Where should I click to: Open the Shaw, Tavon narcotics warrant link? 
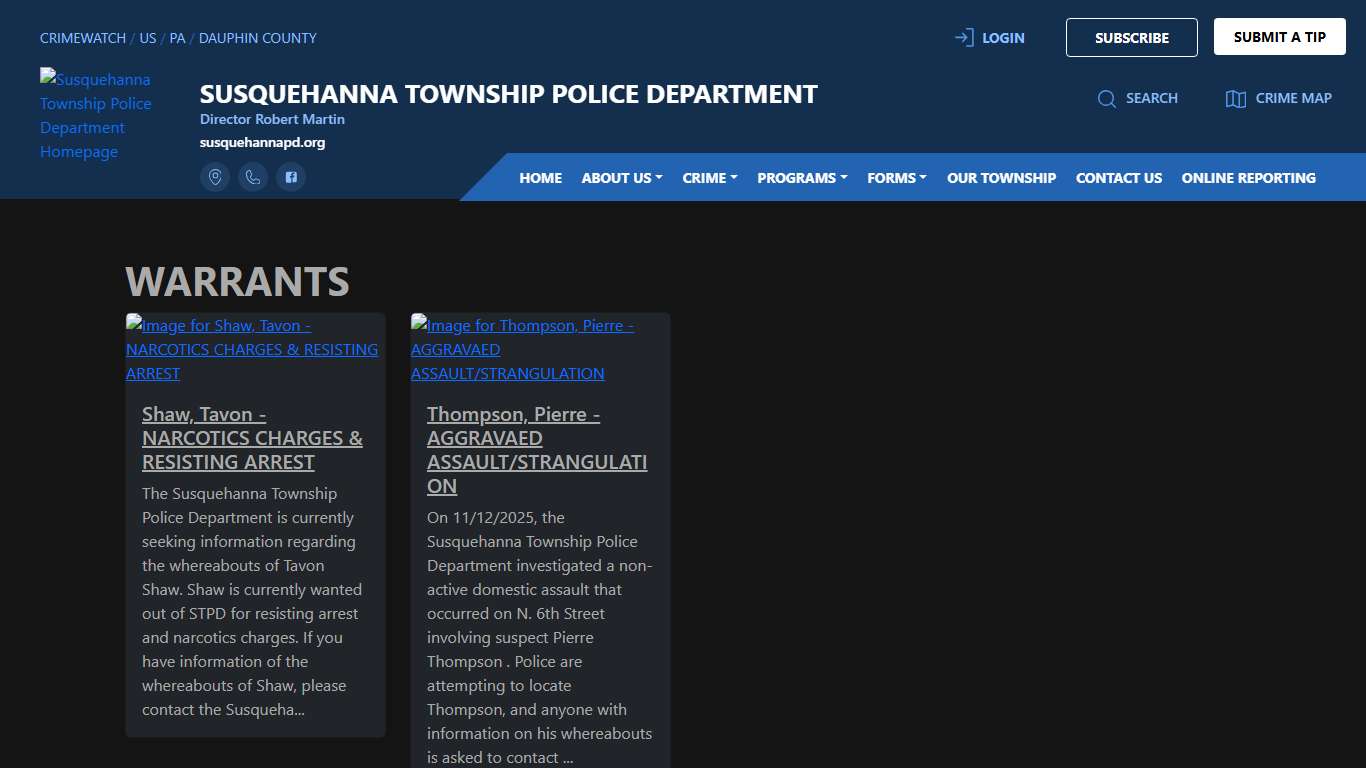[252, 438]
